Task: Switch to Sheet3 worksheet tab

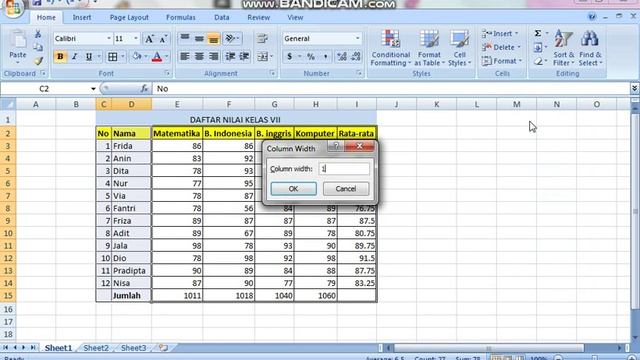Action: coord(133,348)
